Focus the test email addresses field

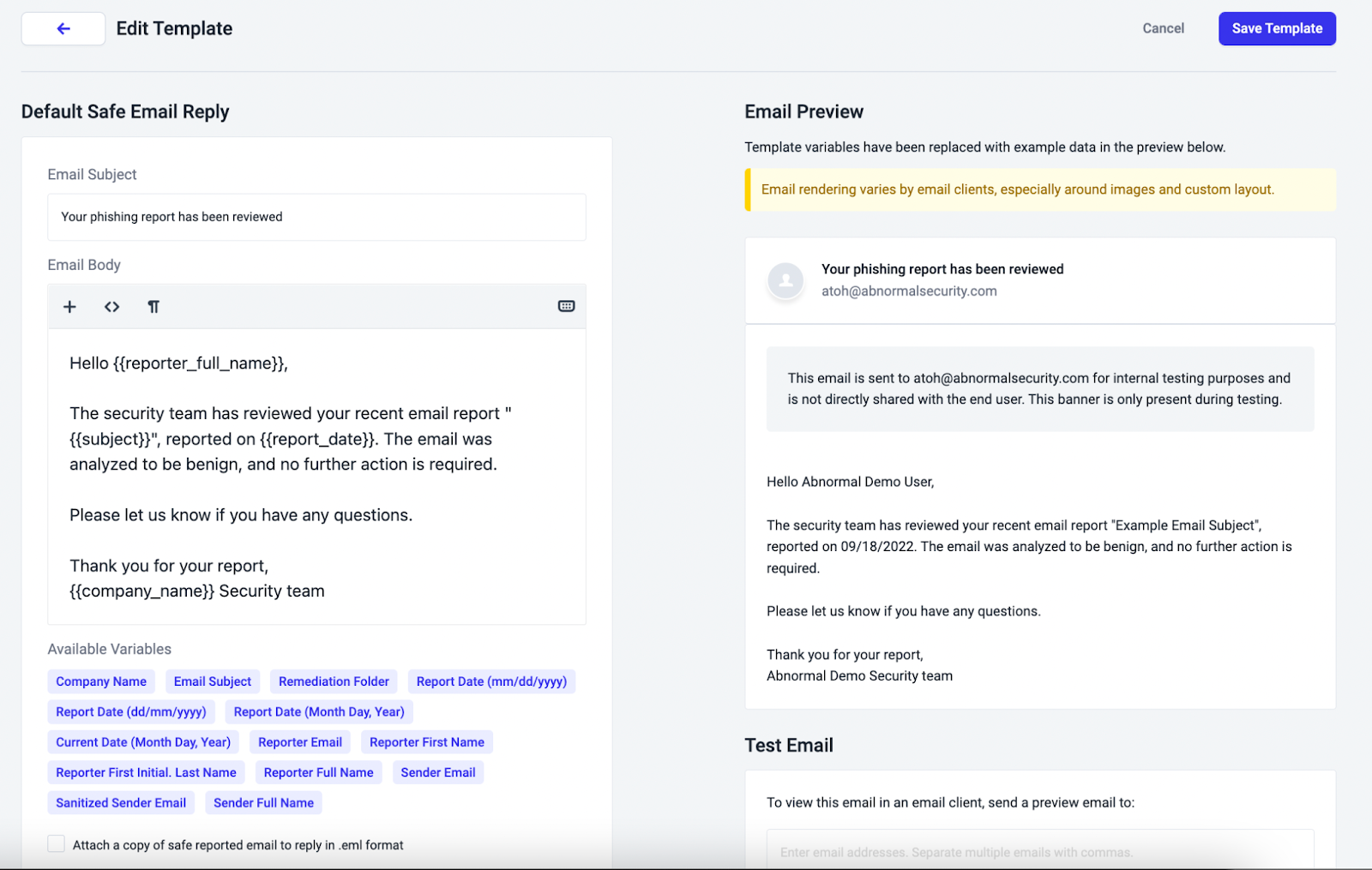[1040, 851]
